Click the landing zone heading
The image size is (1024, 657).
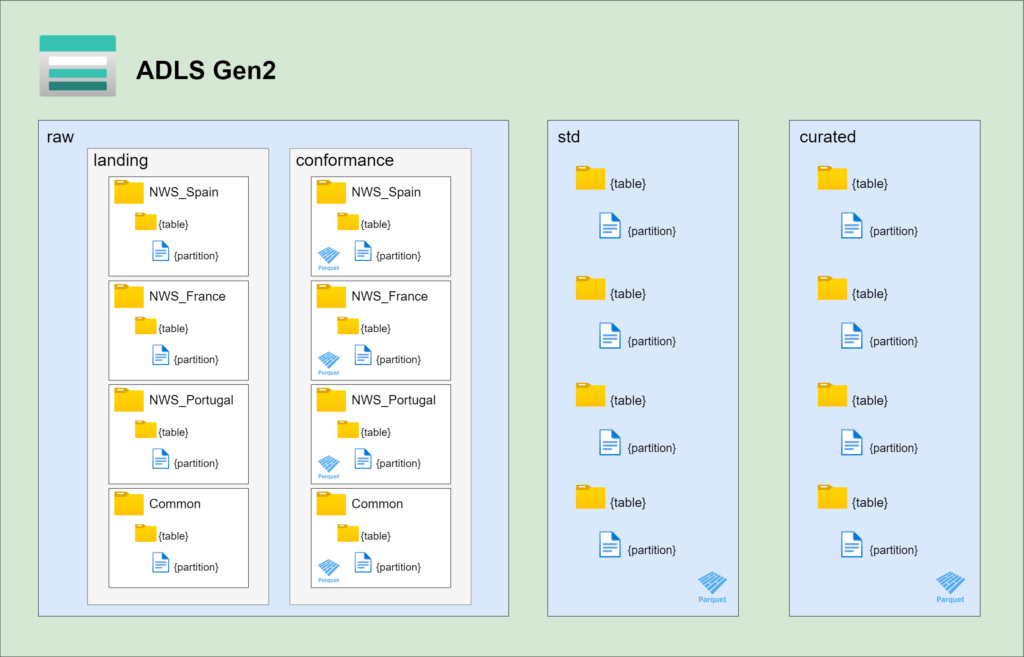pos(120,160)
